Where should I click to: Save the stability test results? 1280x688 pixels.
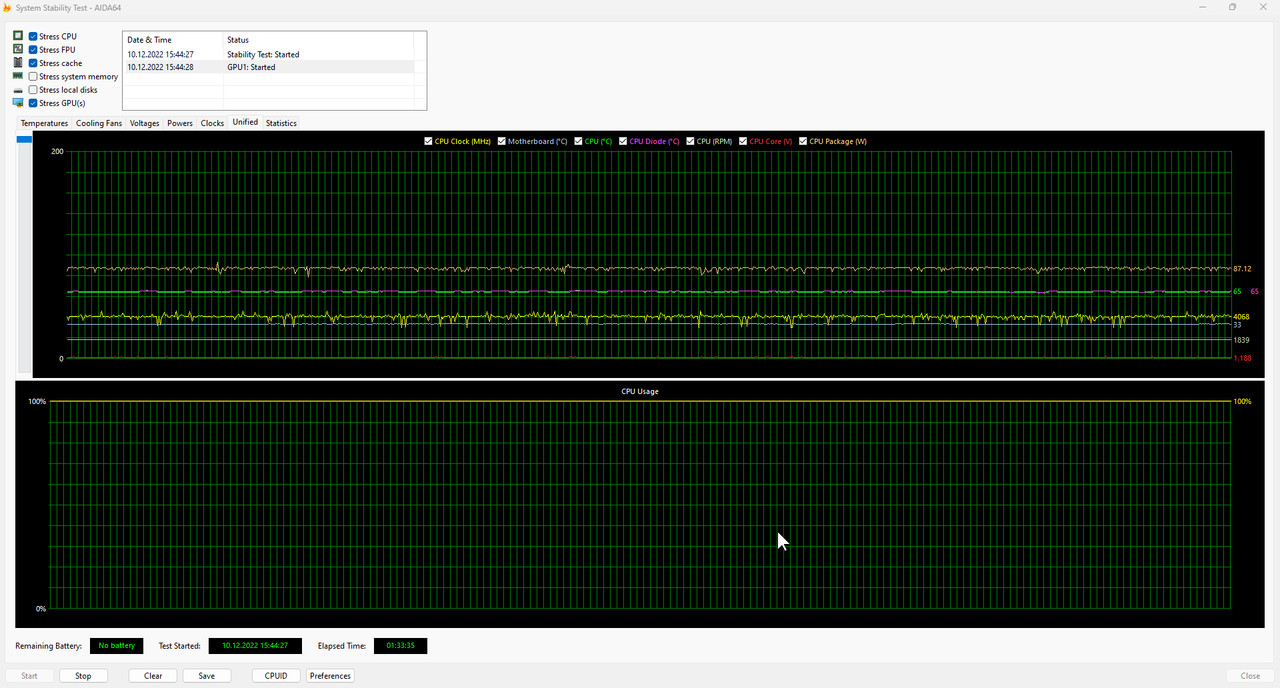point(206,676)
